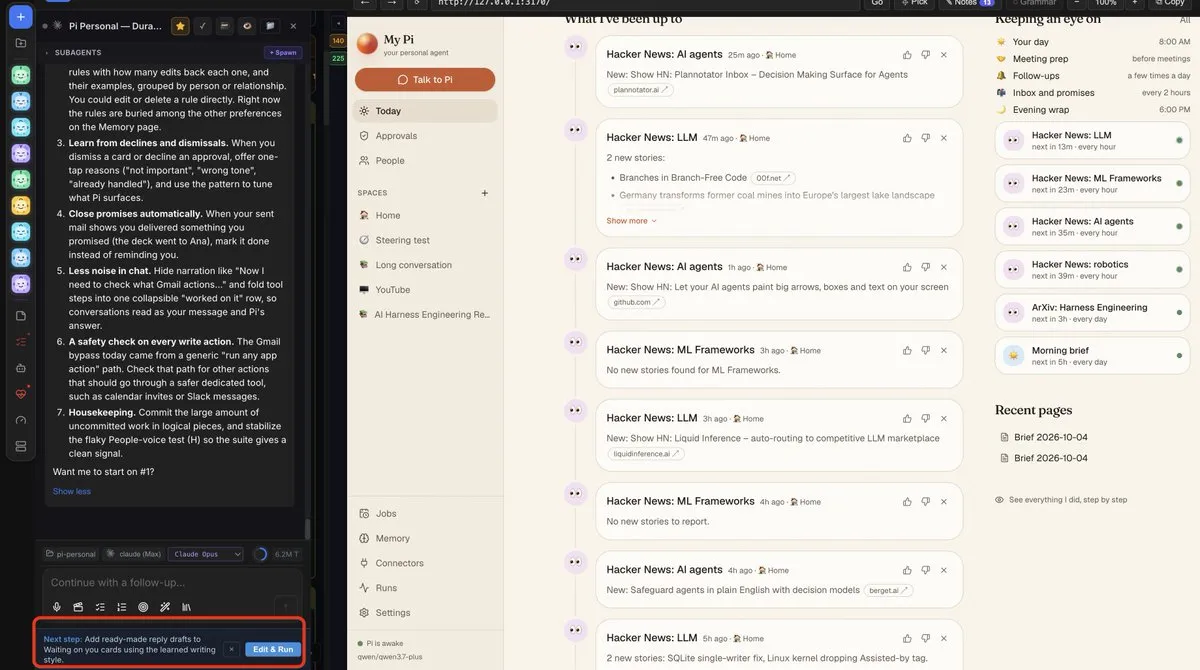The height and width of the screenshot is (670, 1200).
Task: Click the blue plus button in the left rail
Action: pyautogui.click(x=21, y=17)
